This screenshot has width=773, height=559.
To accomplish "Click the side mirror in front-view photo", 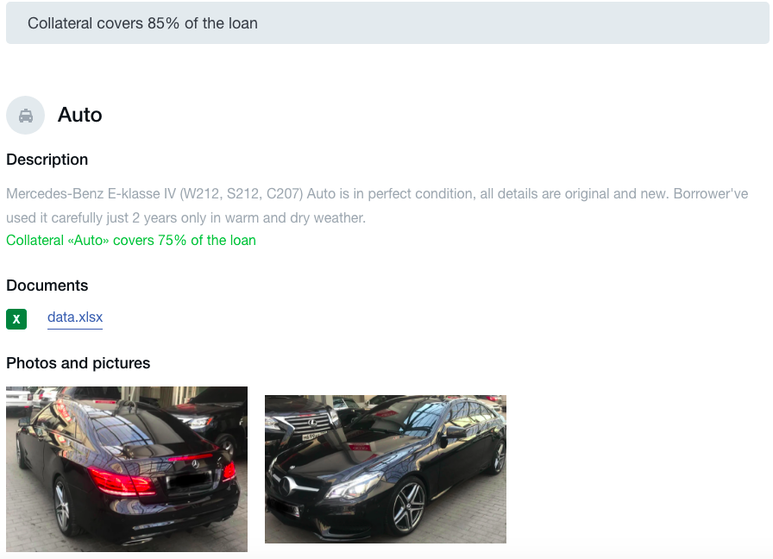I will pyautogui.click(x=454, y=434).
